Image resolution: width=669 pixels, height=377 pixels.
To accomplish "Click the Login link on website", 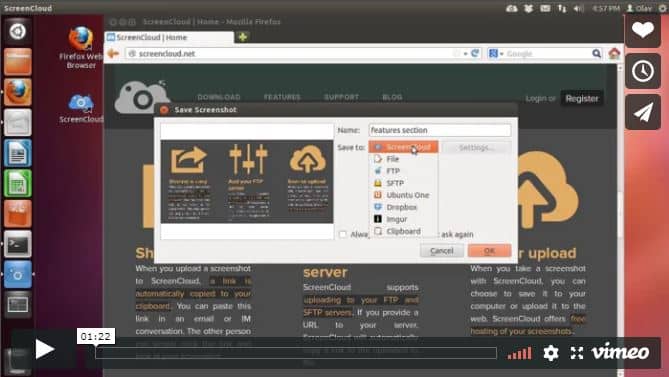I will click(535, 99).
